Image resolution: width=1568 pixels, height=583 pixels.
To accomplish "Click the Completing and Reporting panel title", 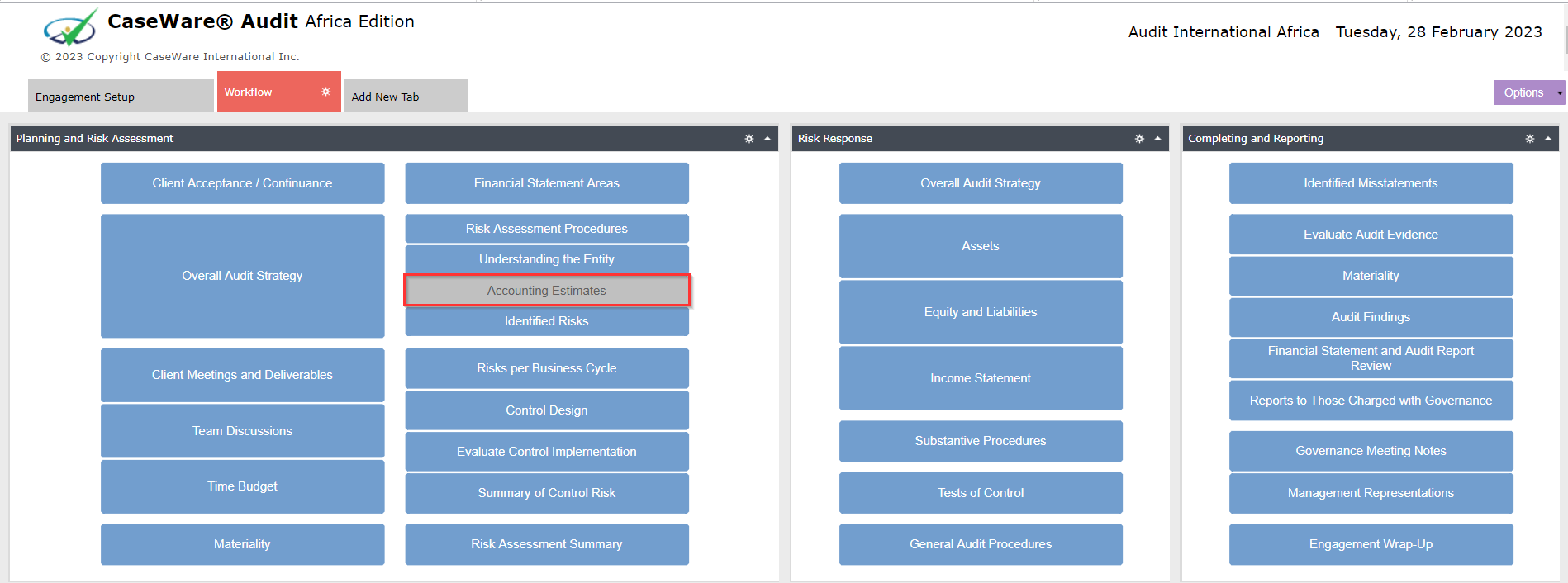I will pos(1256,139).
